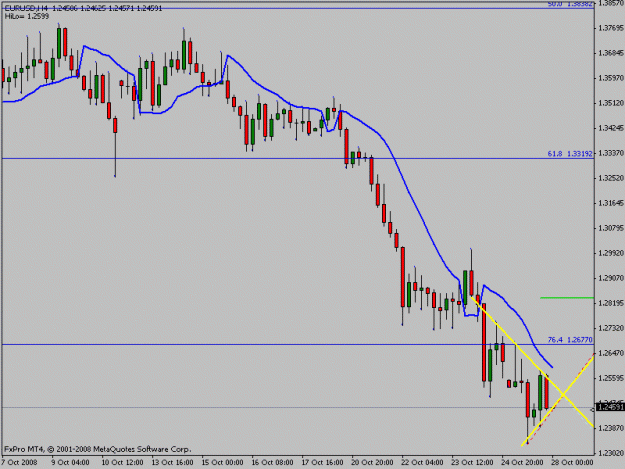
Task: Click the 1.28195 price axis value
Action: coord(611,303)
